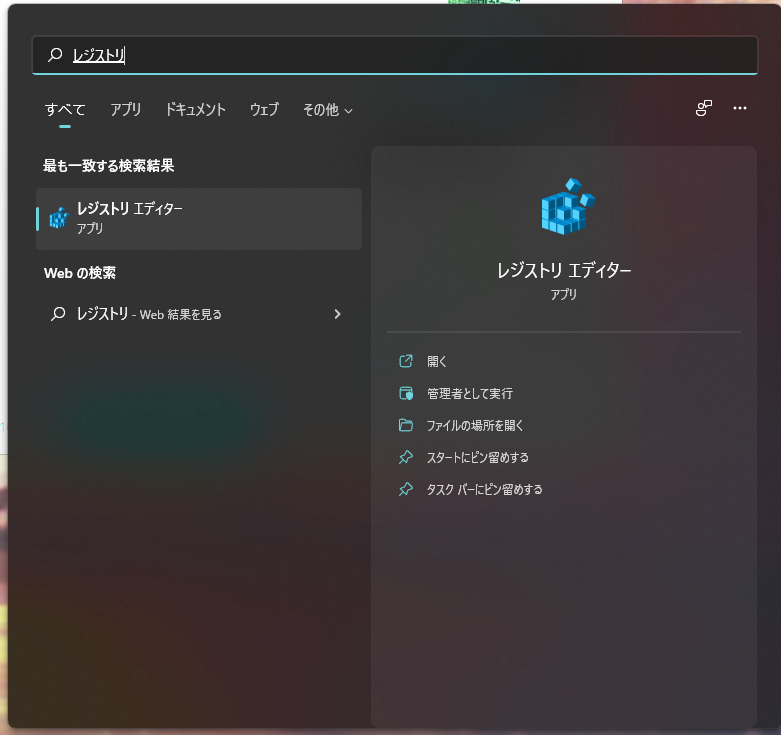Viewport: 781px width, 735px height.
Task: Click the small Registry Editor cube icon
Action: pos(58,218)
